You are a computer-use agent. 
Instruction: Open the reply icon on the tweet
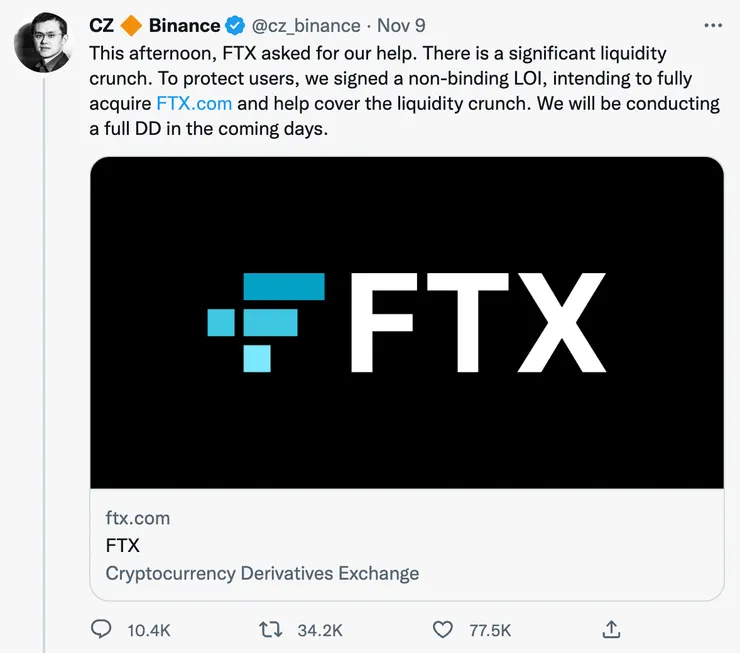[x=102, y=629]
